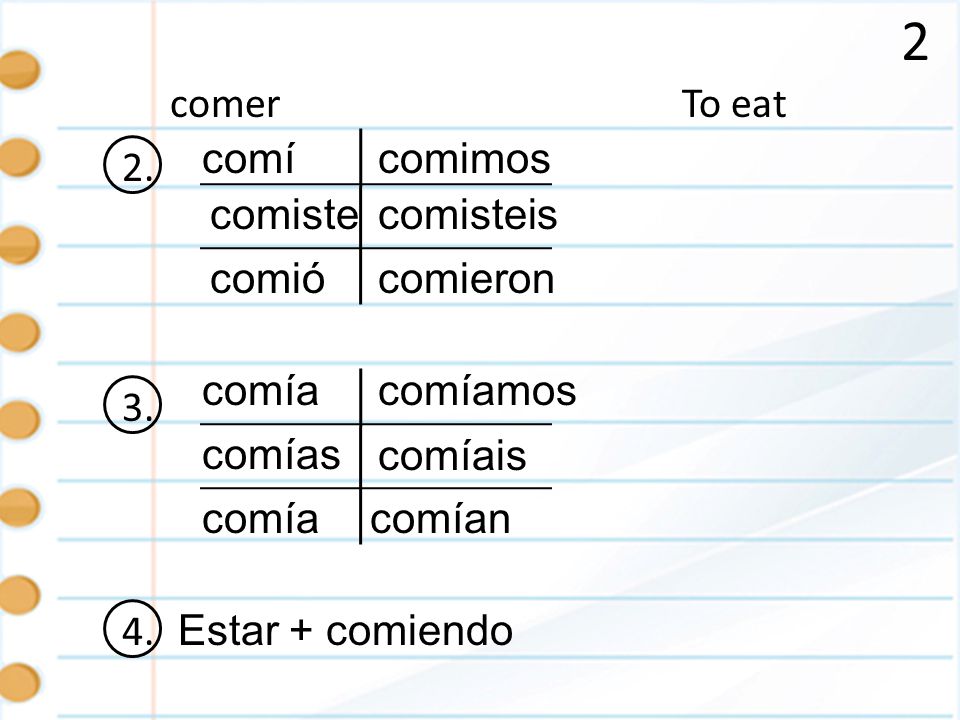Click the word comieron
The height and width of the screenshot is (720, 960).
pos(466,280)
